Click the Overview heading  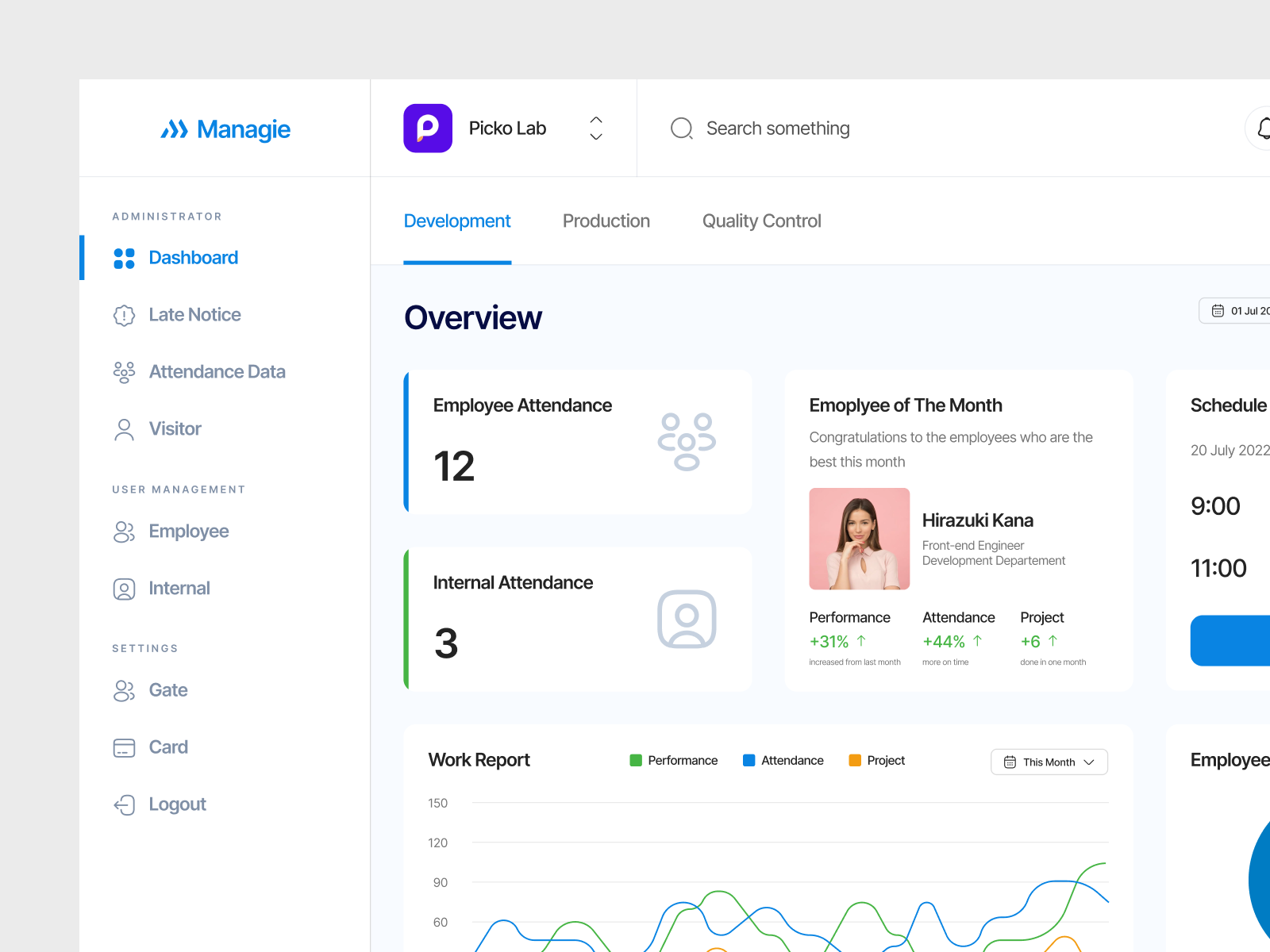click(473, 318)
